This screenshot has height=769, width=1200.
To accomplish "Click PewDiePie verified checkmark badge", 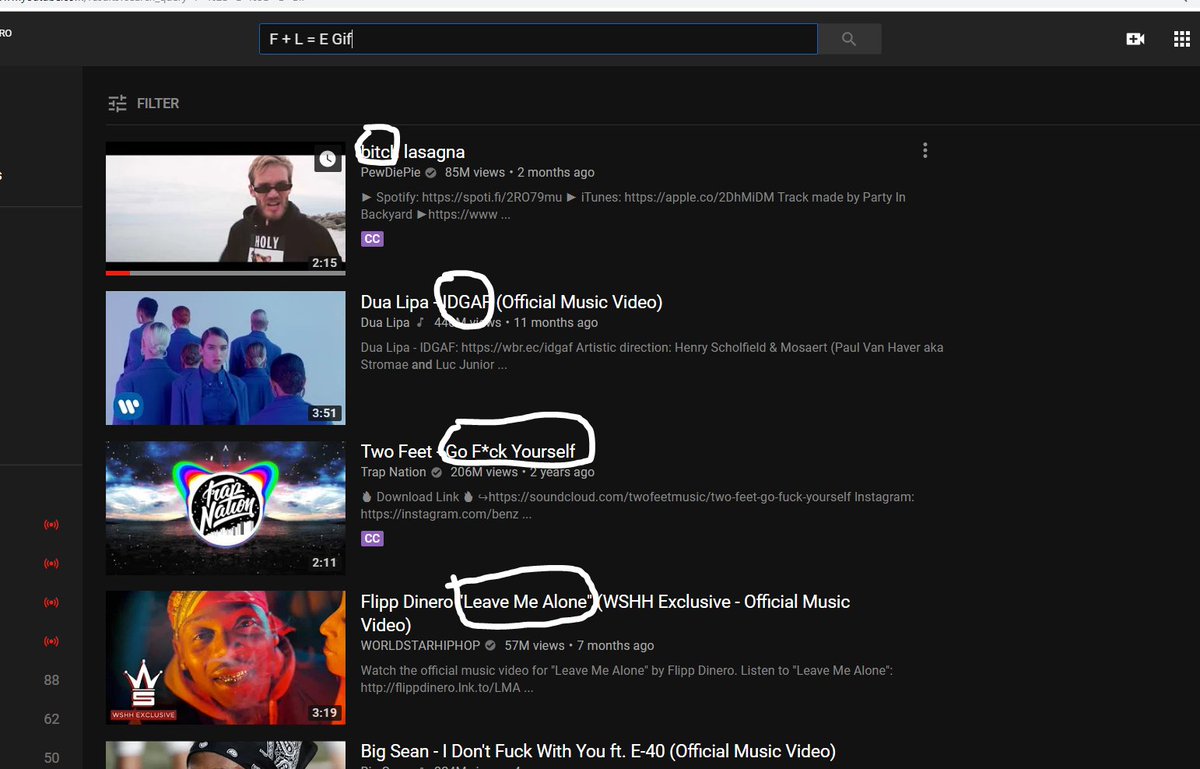I will tap(431, 173).
